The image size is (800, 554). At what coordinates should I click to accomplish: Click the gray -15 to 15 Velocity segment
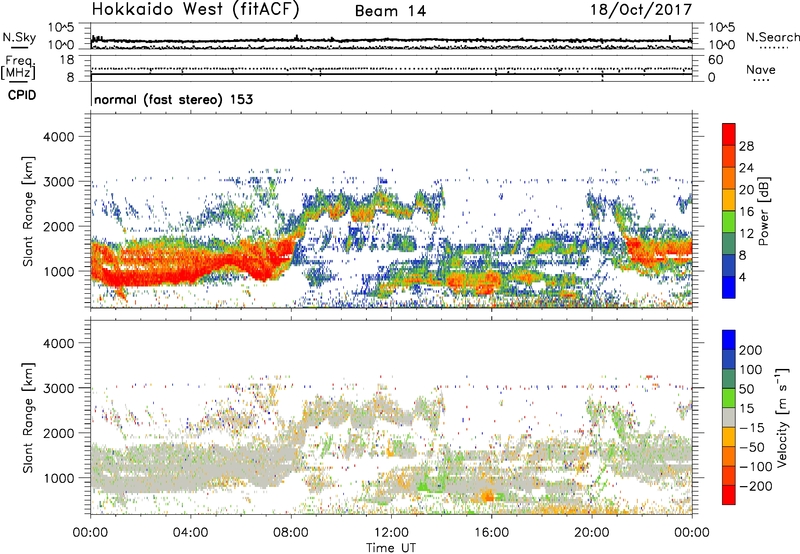[729, 417]
